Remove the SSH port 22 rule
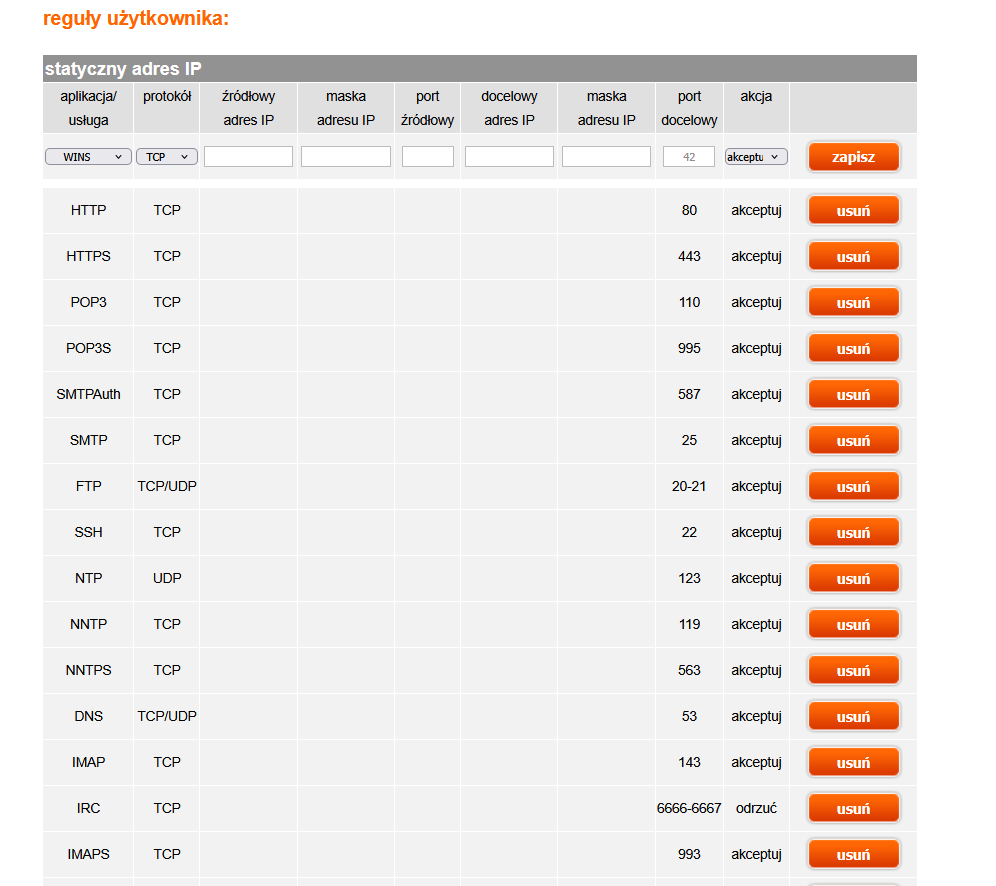The image size is (996, 886). [x=853, y=533]
